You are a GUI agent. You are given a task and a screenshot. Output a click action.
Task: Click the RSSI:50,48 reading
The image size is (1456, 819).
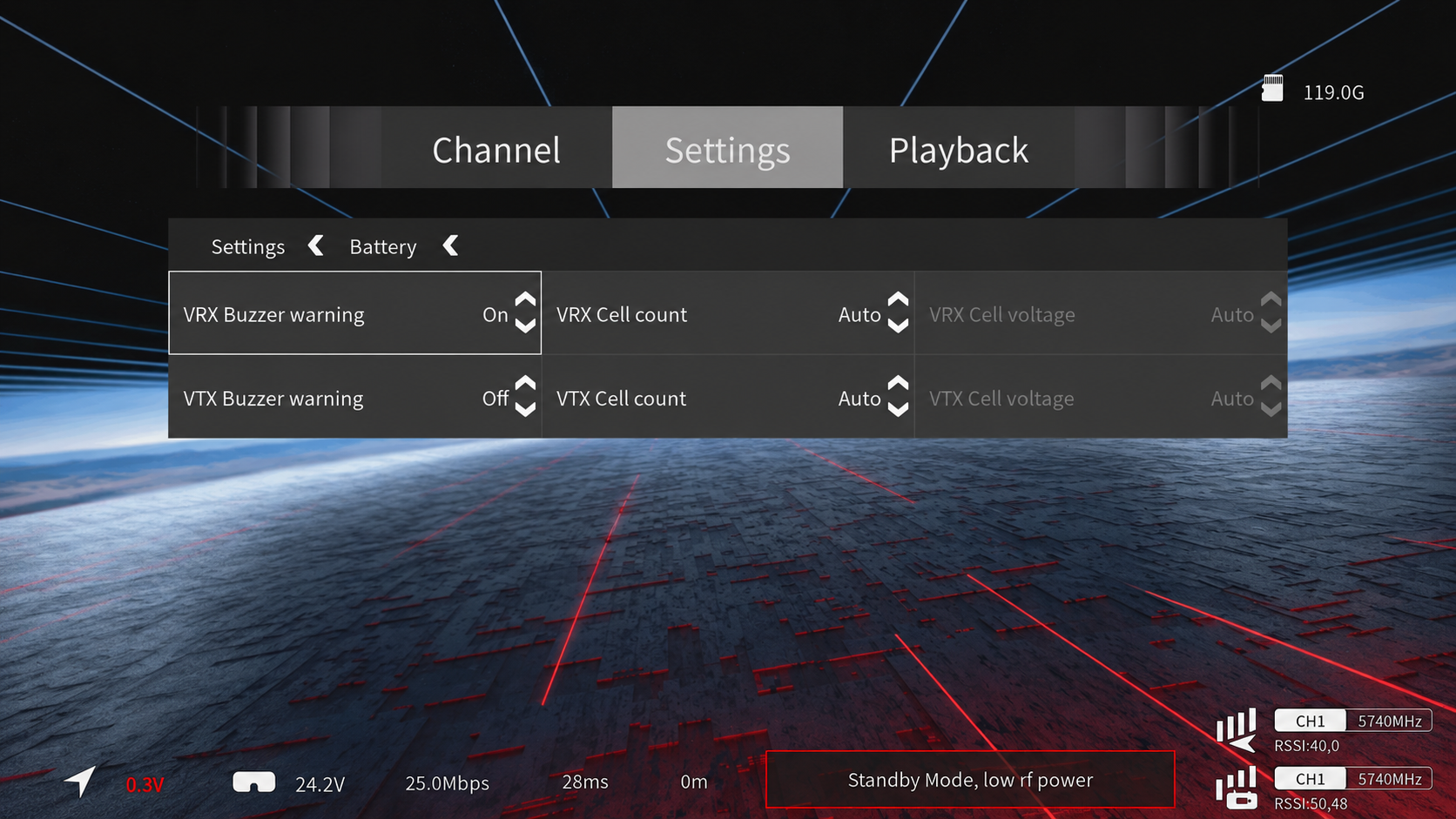(1311, 804)
